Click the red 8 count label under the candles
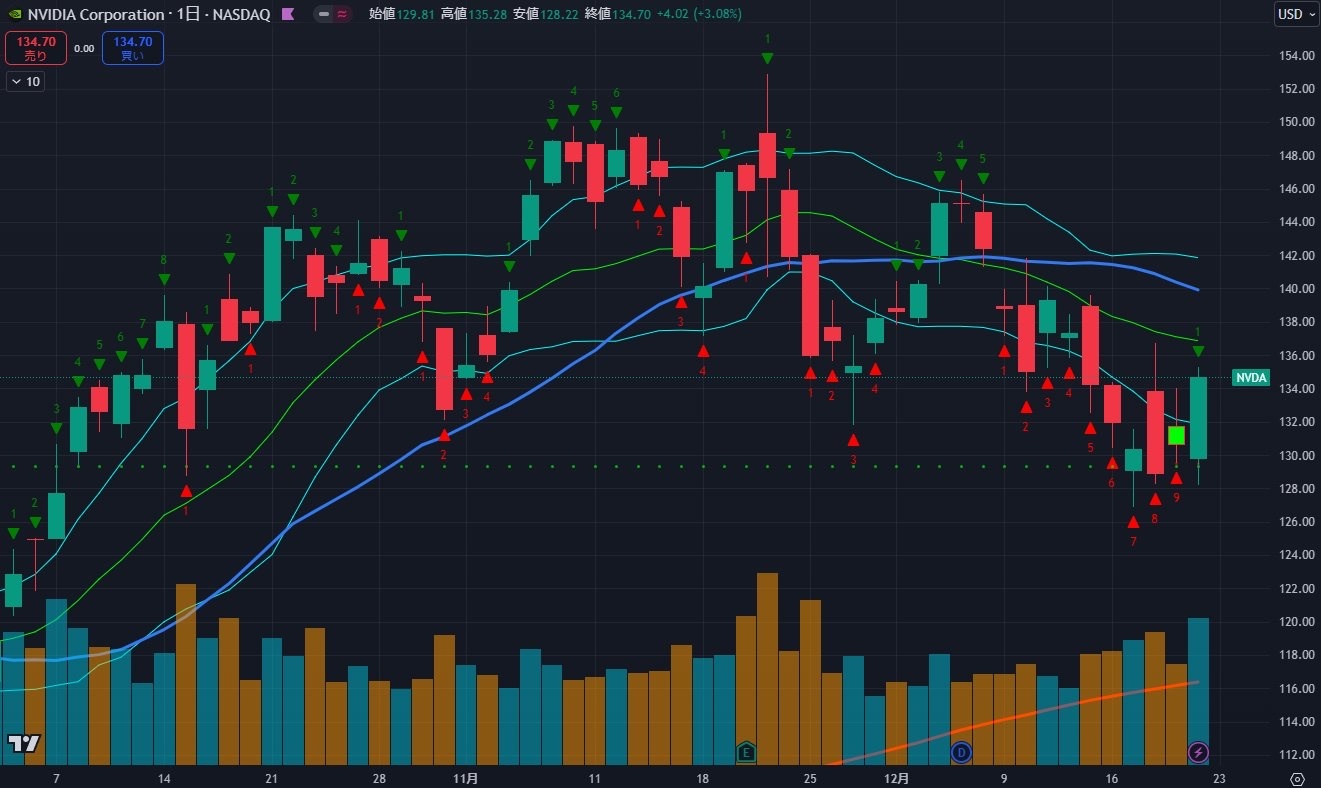The height and width of the screenshot is (788, 1321). [x=1155, y=519]
